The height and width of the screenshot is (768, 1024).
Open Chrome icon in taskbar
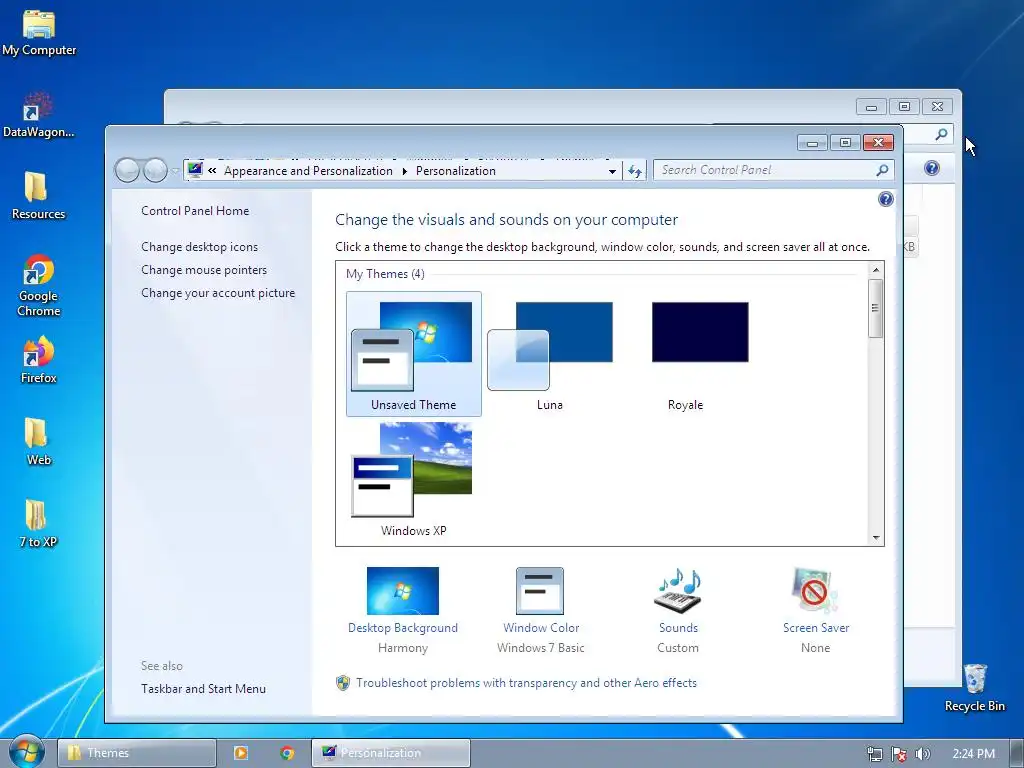coord(287,753)
